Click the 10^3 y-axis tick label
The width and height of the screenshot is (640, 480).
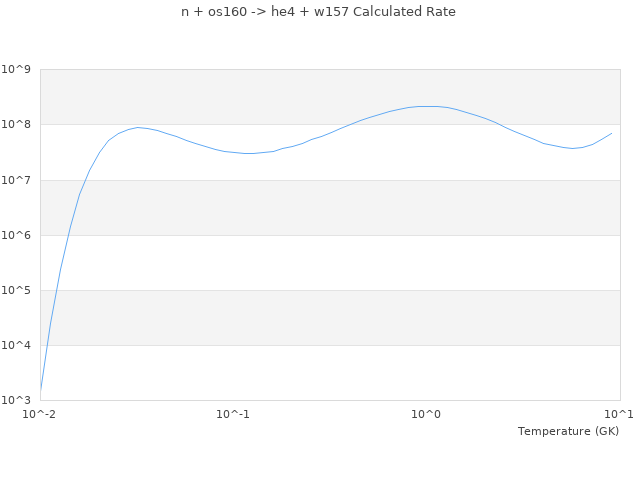[16, 401]
